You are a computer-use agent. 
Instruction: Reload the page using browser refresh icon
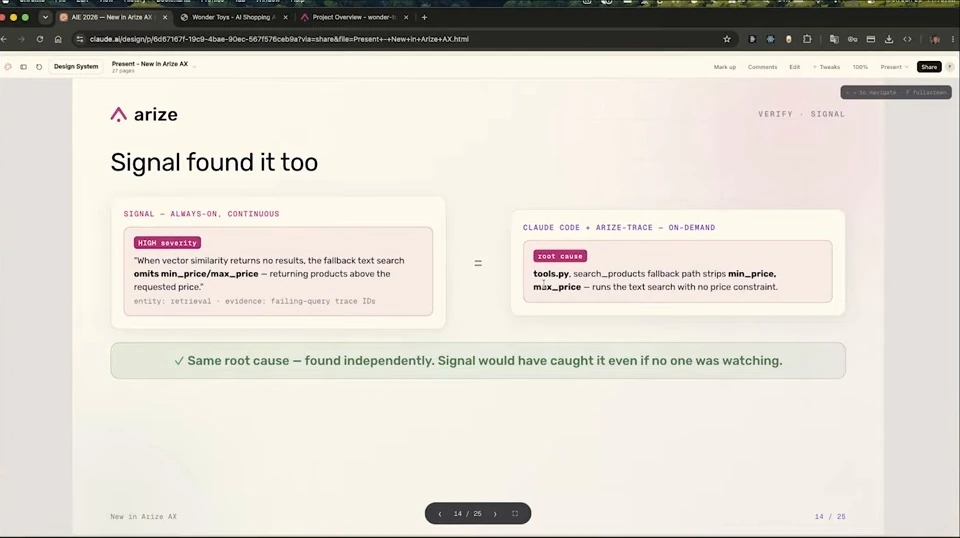(x=40, y=39)
